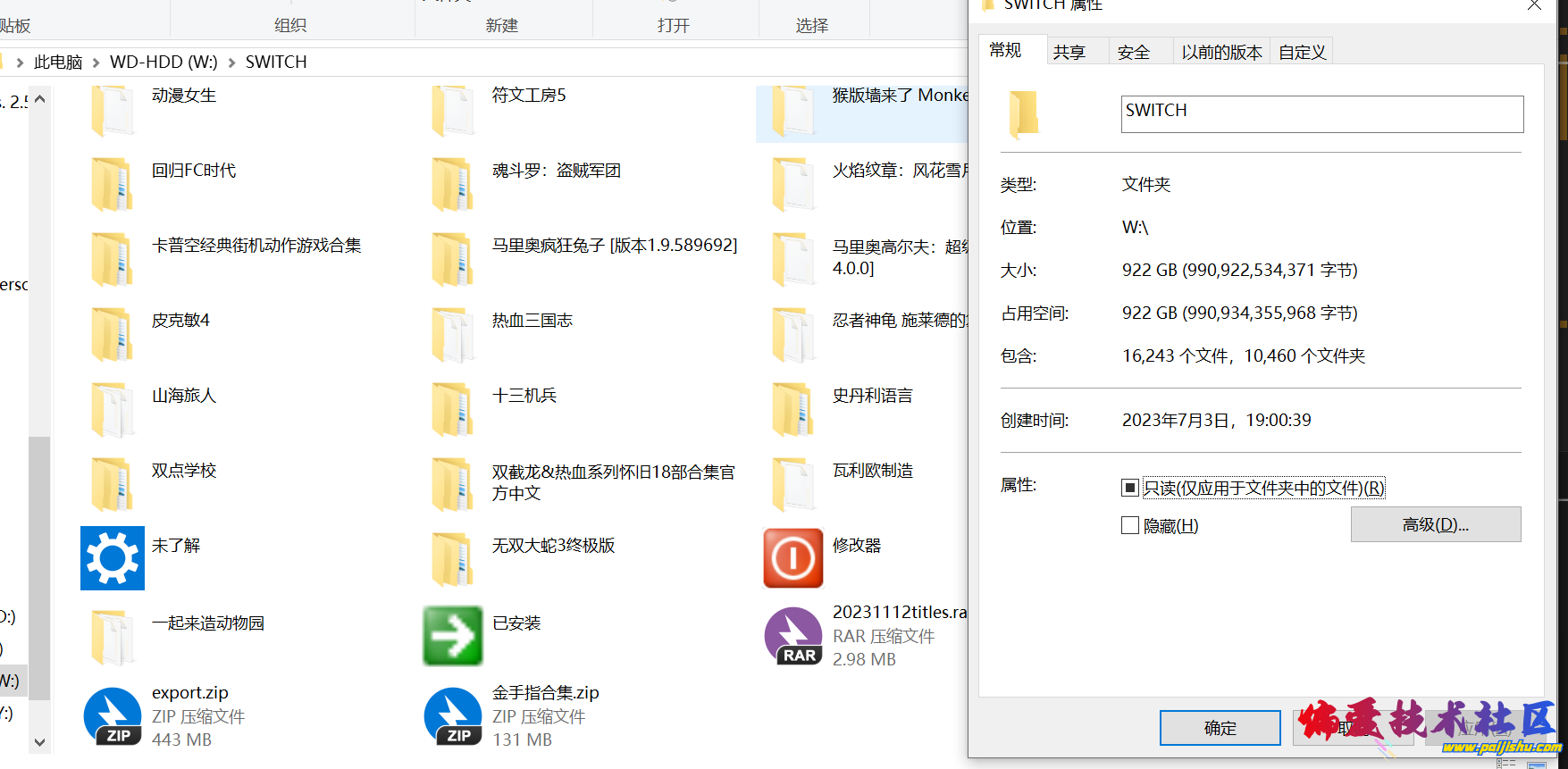The width and height of the screenshot is (1568, 769).
Task: Select the 热血三国志 folder icon
Action: (x=453, y=334)
